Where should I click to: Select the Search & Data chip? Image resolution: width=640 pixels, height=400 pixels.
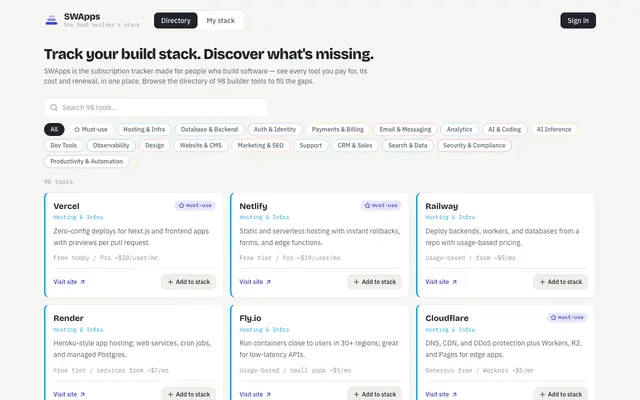click(x=408, y=145)
